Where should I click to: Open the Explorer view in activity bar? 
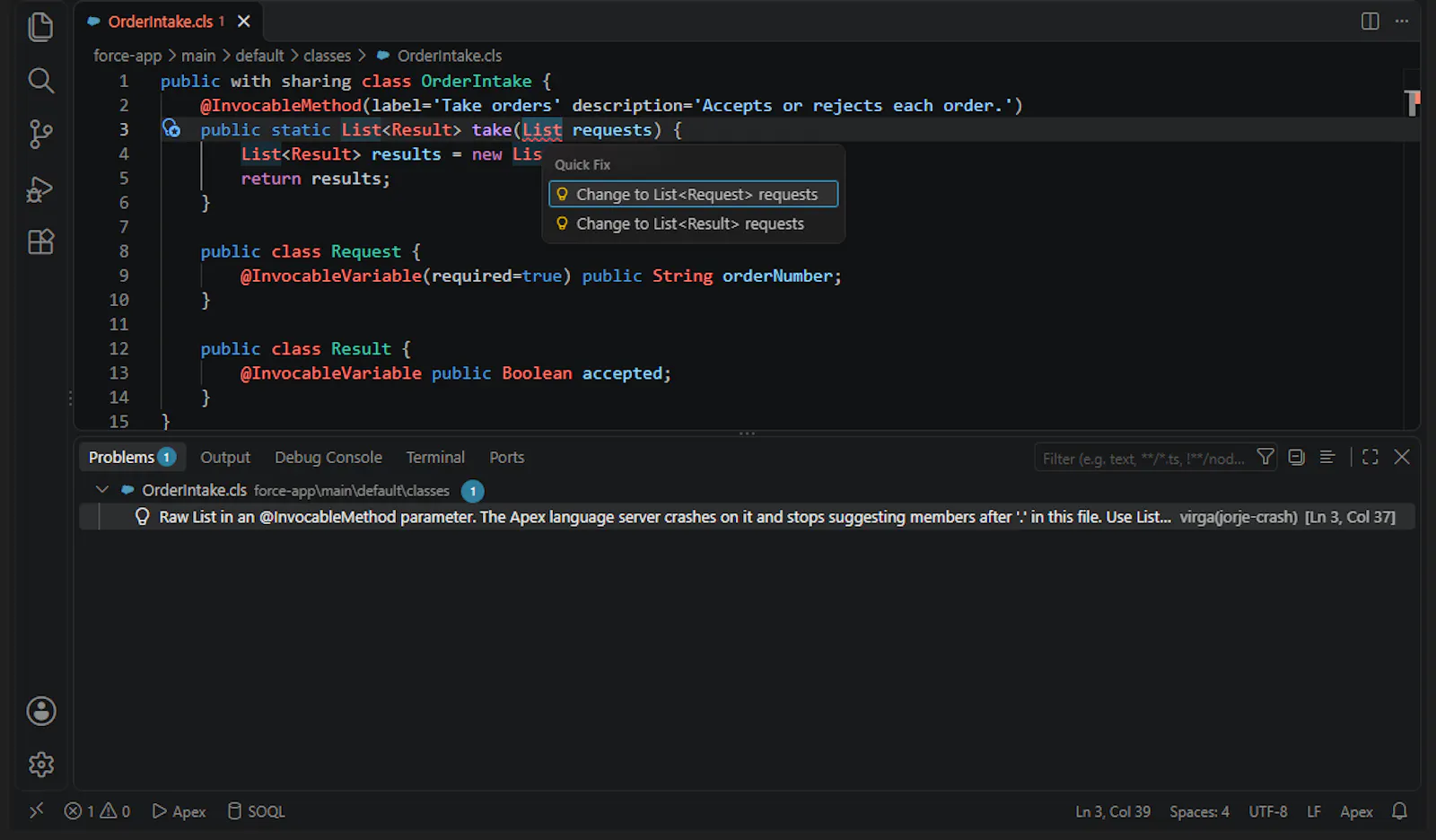[41, 27]
